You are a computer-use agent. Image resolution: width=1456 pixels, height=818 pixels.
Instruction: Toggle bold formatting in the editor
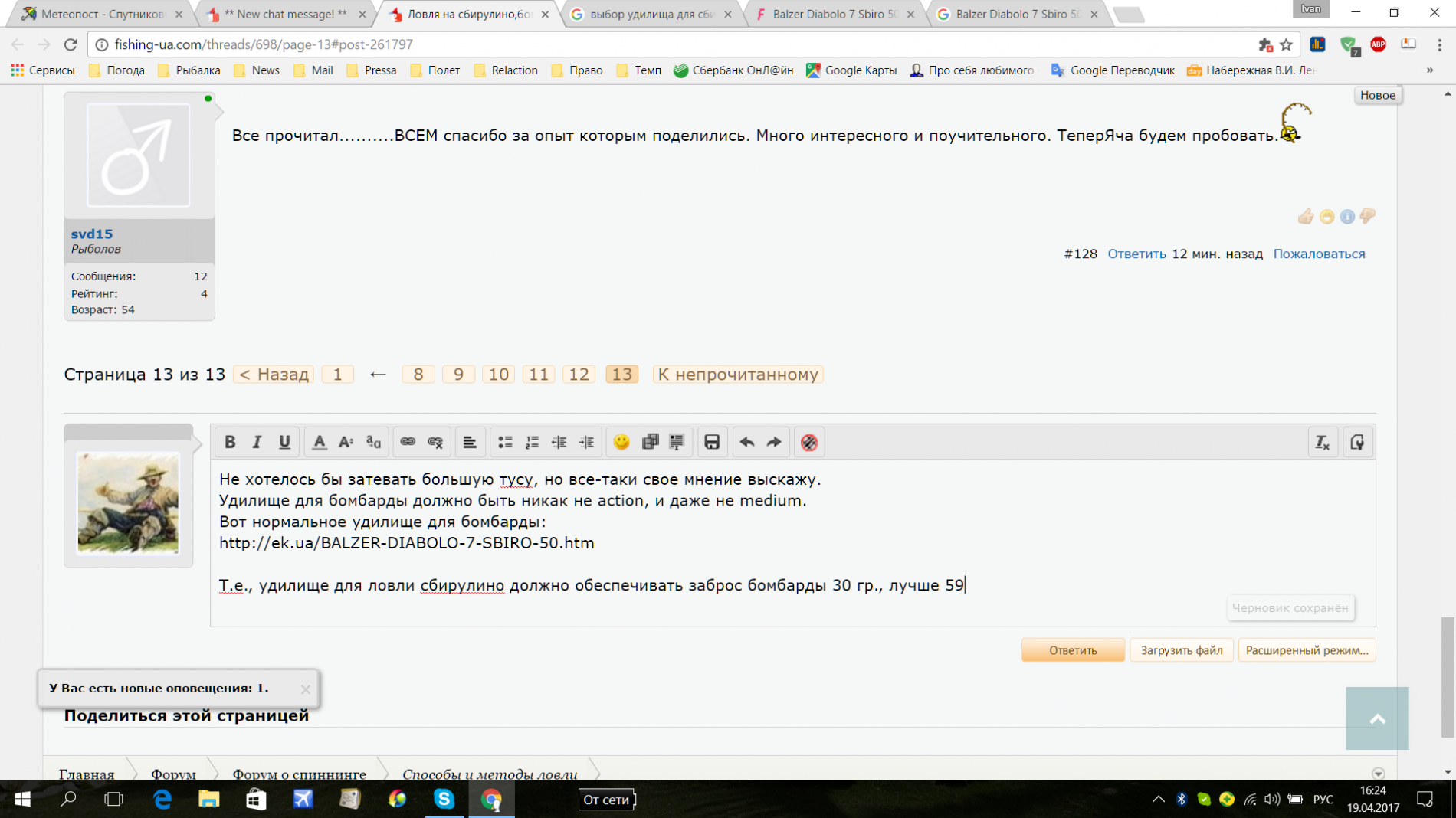coord(229,442)
